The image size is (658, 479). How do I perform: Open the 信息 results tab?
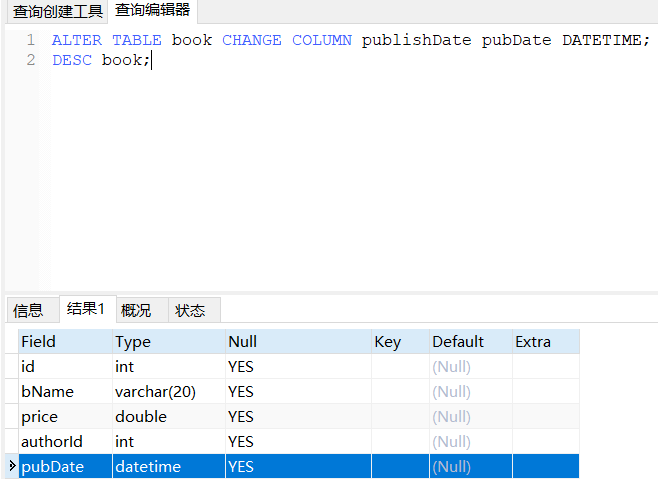pos(28,310)
